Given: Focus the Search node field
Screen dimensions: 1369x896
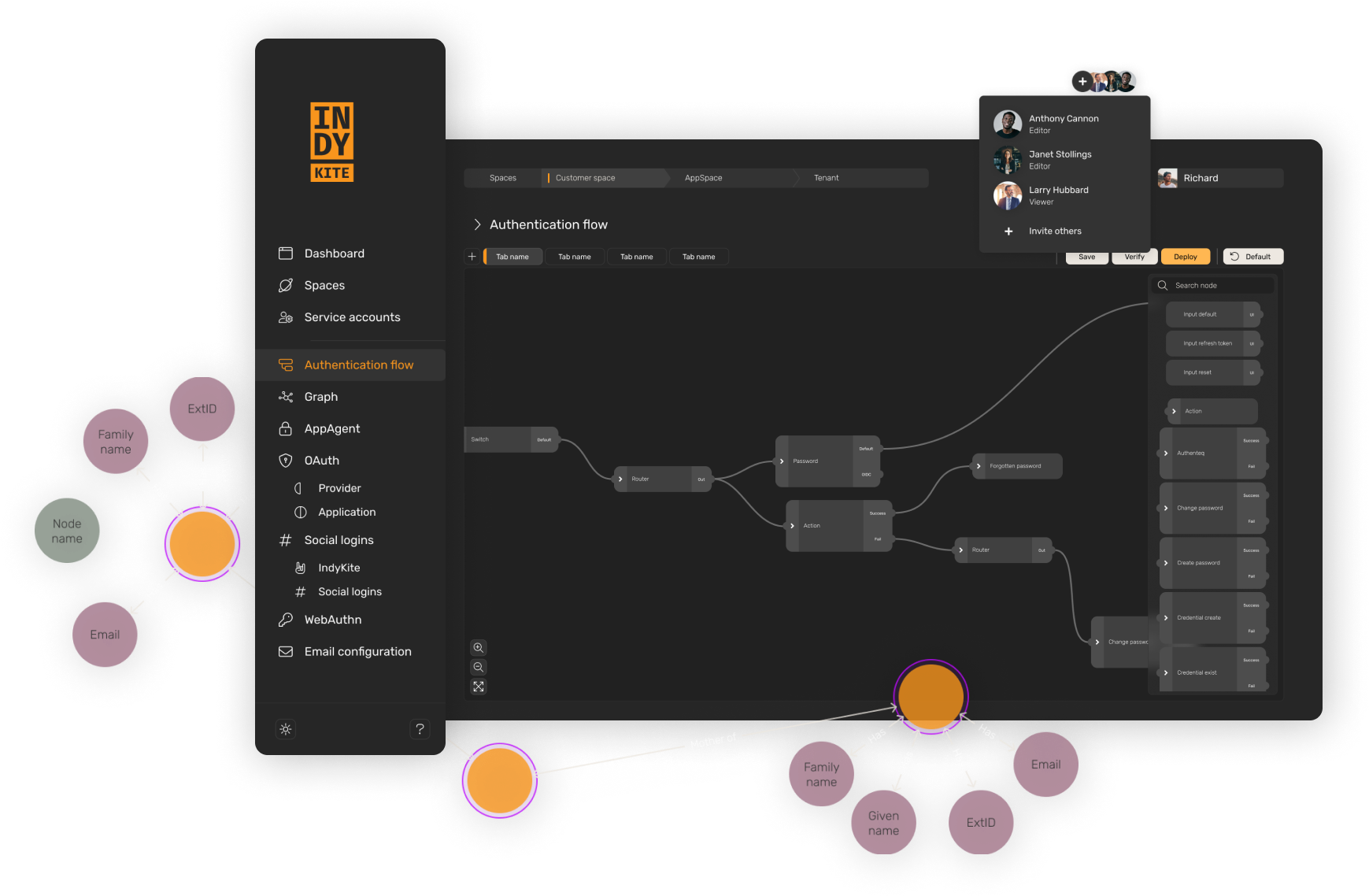Looking at the screenshot, I should pos(1213,286).
